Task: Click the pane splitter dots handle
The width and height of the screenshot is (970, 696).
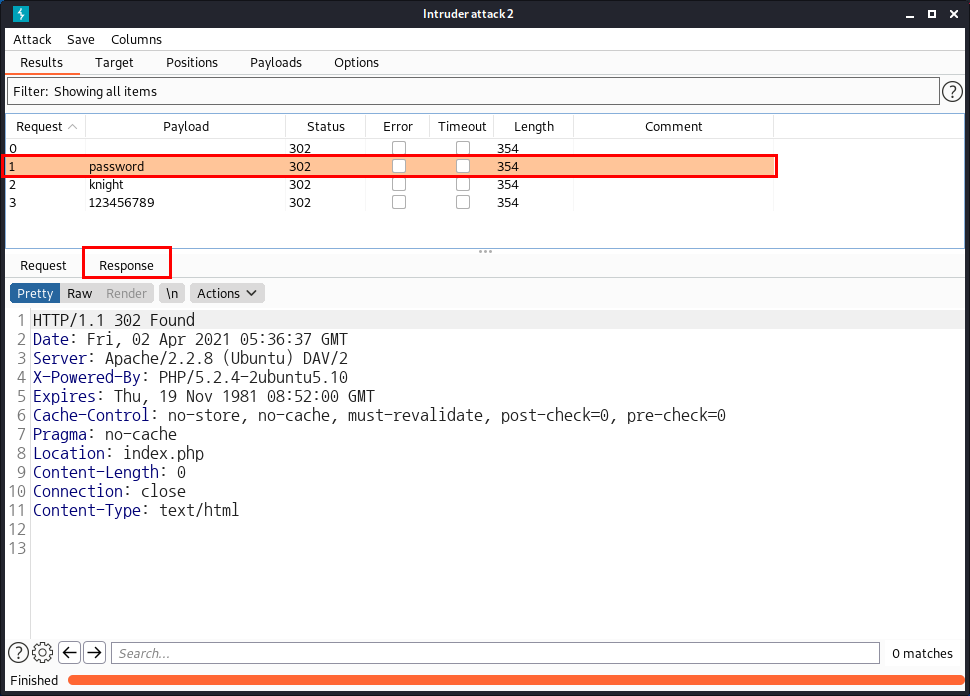Action: [x=485, y=252]
